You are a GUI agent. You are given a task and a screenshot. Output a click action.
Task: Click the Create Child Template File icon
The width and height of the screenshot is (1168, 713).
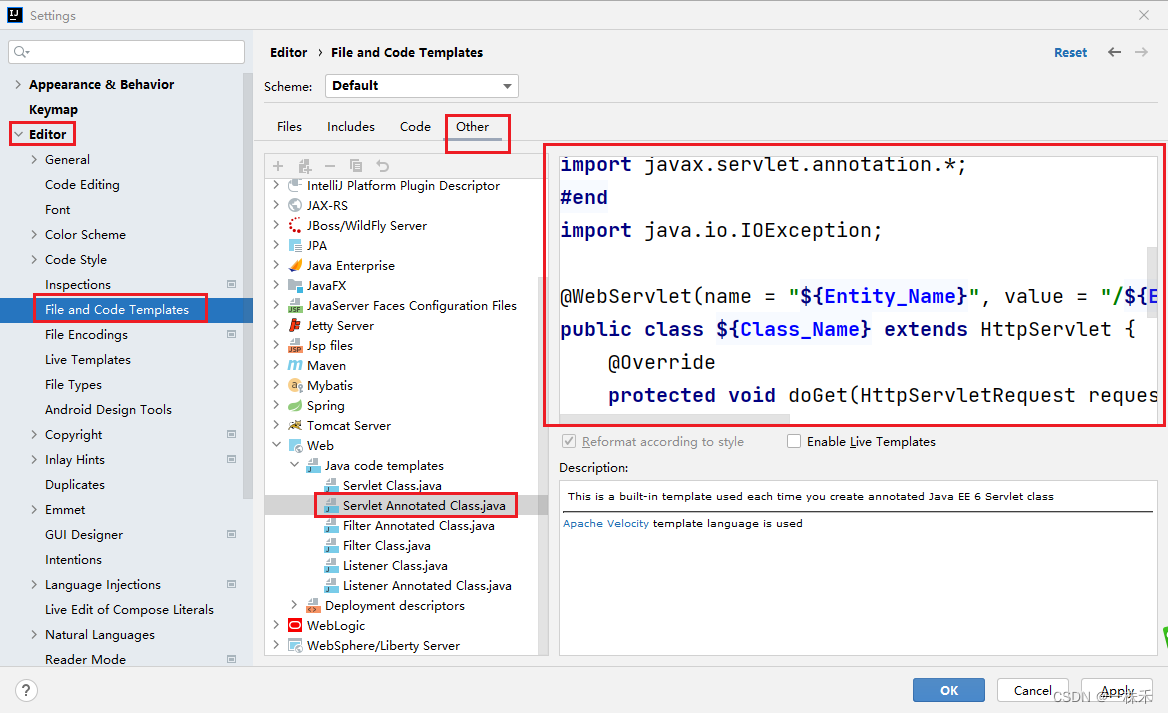point(305,166)
